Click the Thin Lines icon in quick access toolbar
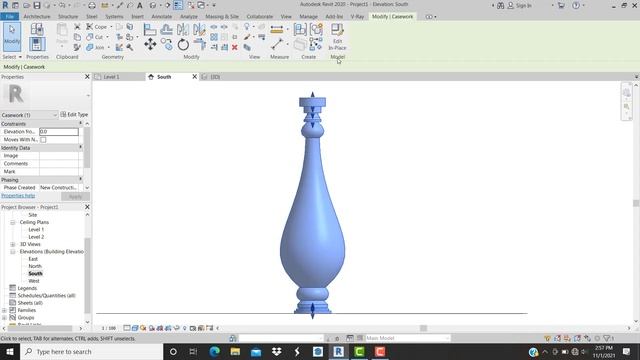This screenshot has height=360, width=640. 178,5
